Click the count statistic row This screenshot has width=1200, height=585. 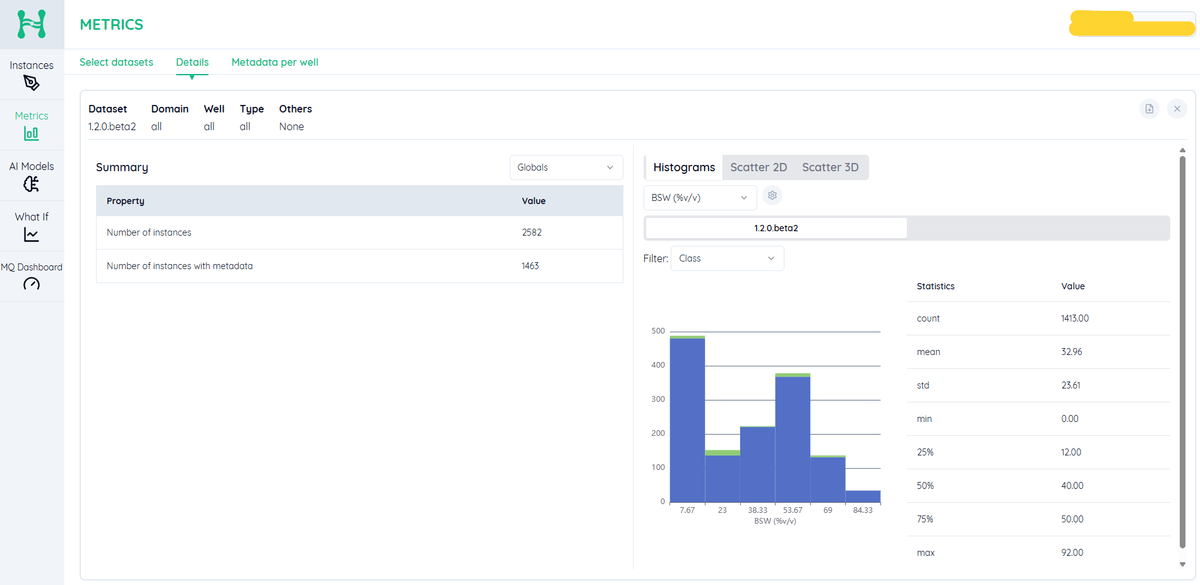tap(1040, 318)
